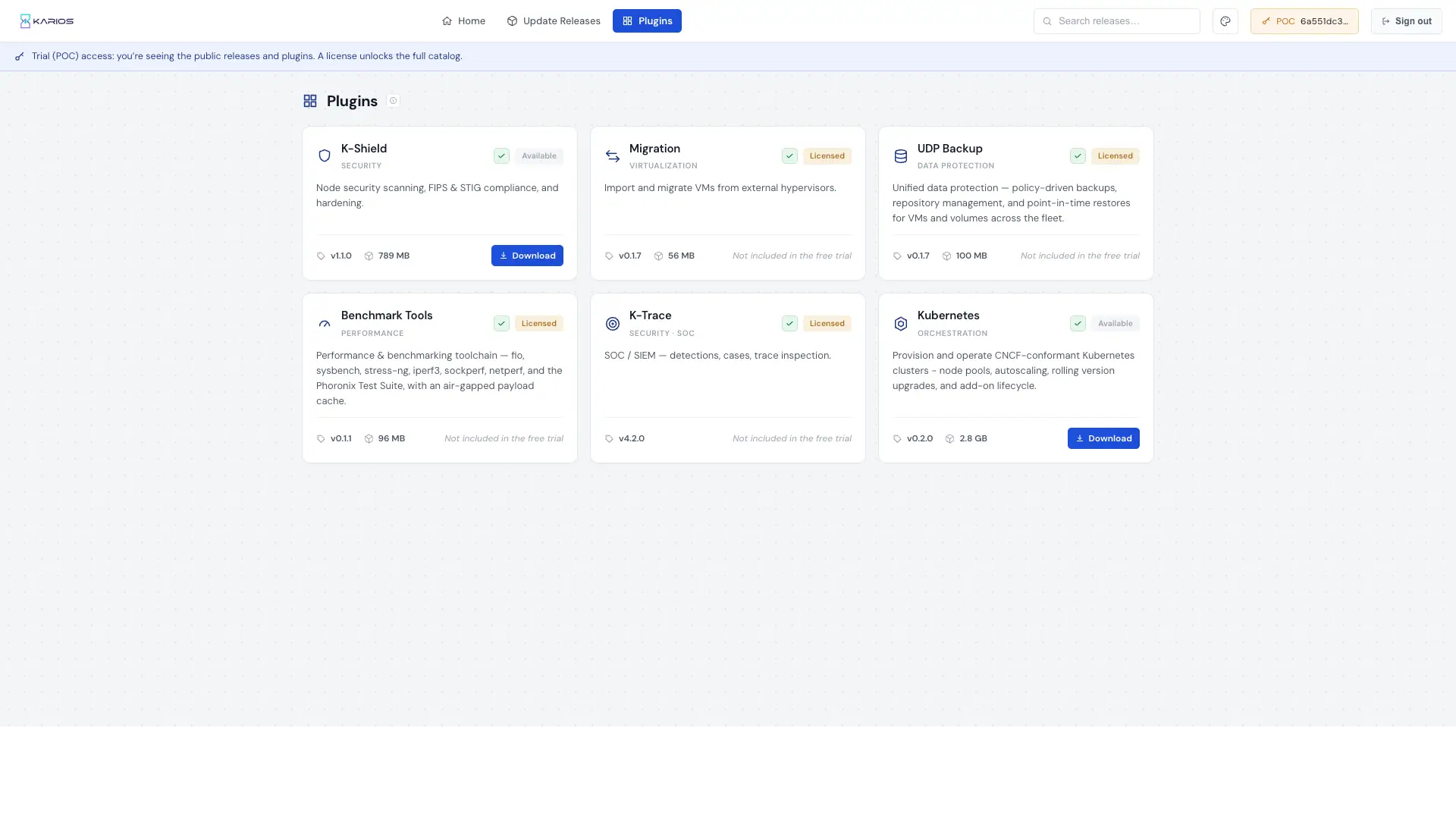Click the K-Trace version tag icon
The height and width of the screenshot is (819, 1456).
609,439
